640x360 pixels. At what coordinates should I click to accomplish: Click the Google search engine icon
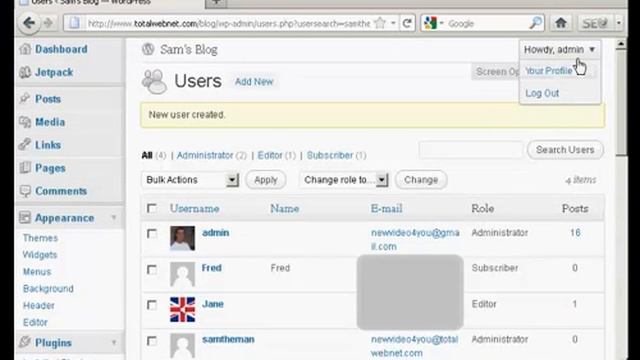coord(431,23)
